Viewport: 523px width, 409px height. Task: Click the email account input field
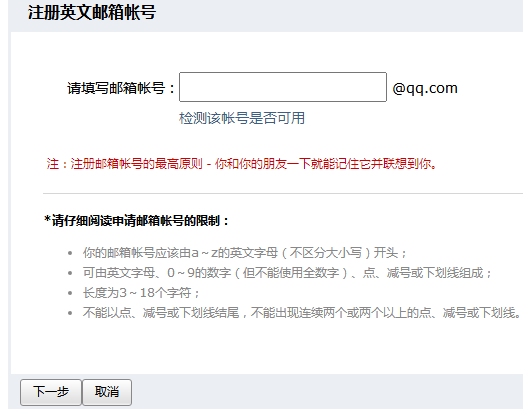(x=283, y=87)
